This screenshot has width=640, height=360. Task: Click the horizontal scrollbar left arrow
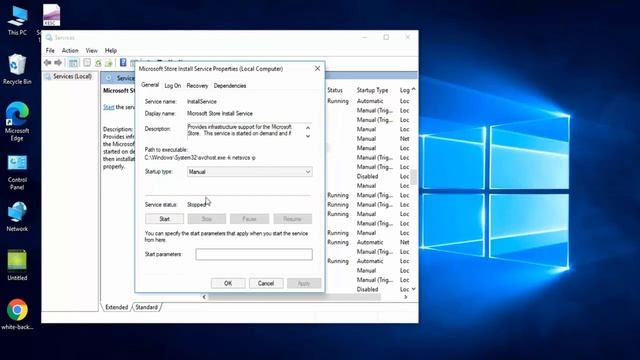[x=204, y=297]
